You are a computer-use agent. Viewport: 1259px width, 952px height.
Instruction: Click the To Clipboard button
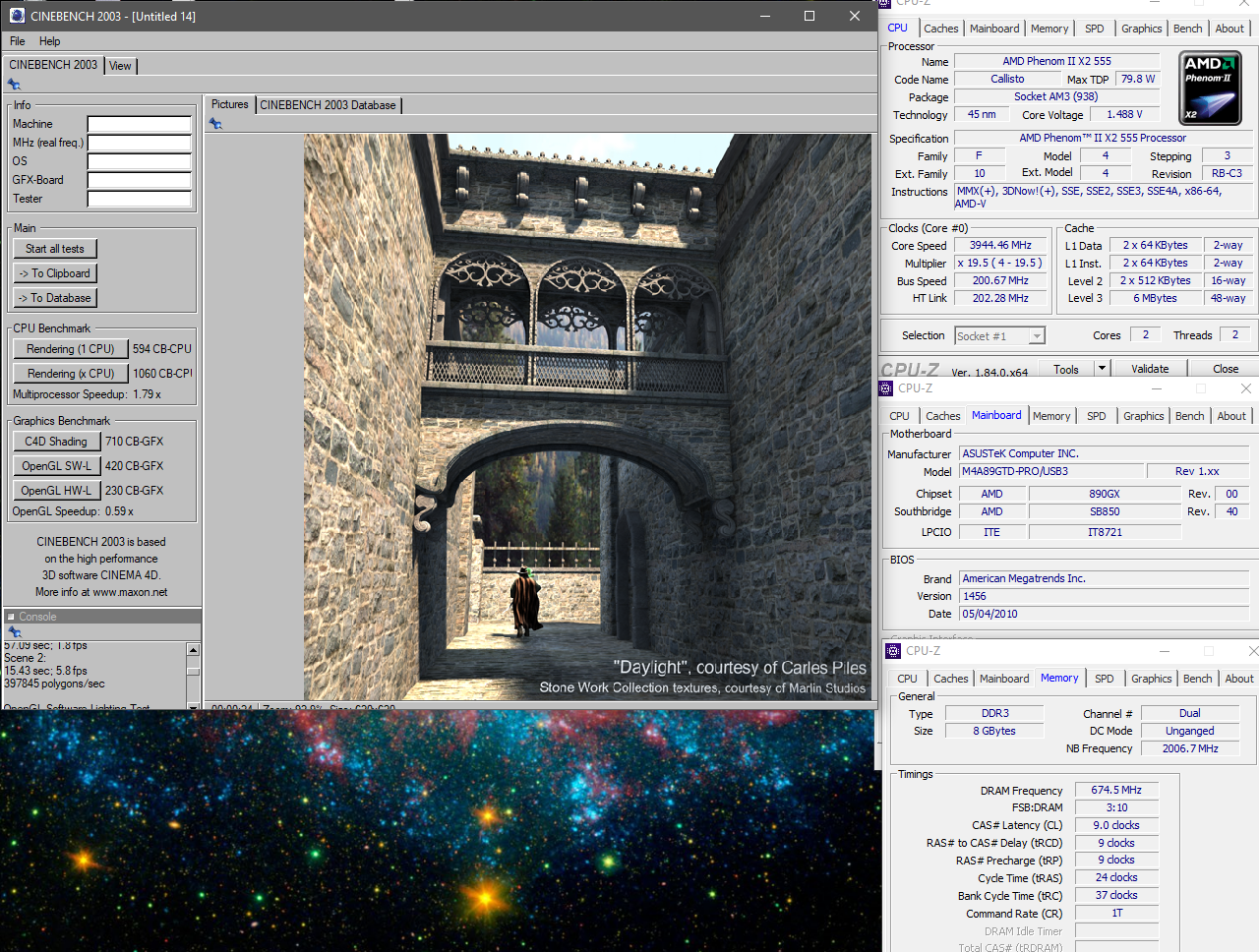click(55, 273)
